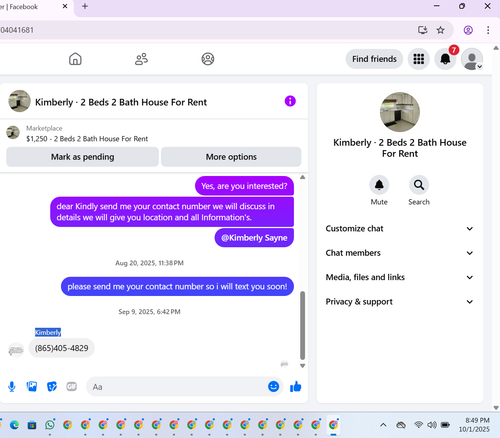This screenshot has width=500, height=438.
Task: Click the listing thumbnail in right panel
Action: tap(400, 112)
